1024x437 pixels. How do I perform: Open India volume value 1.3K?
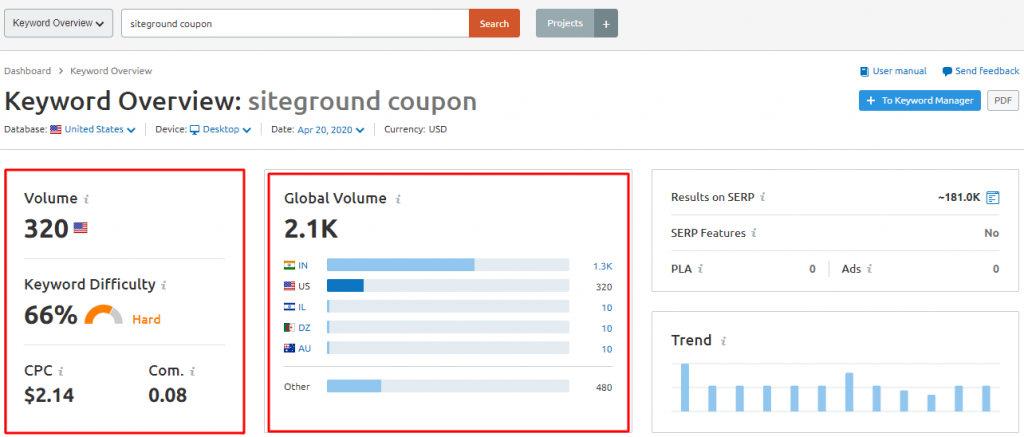602,266
